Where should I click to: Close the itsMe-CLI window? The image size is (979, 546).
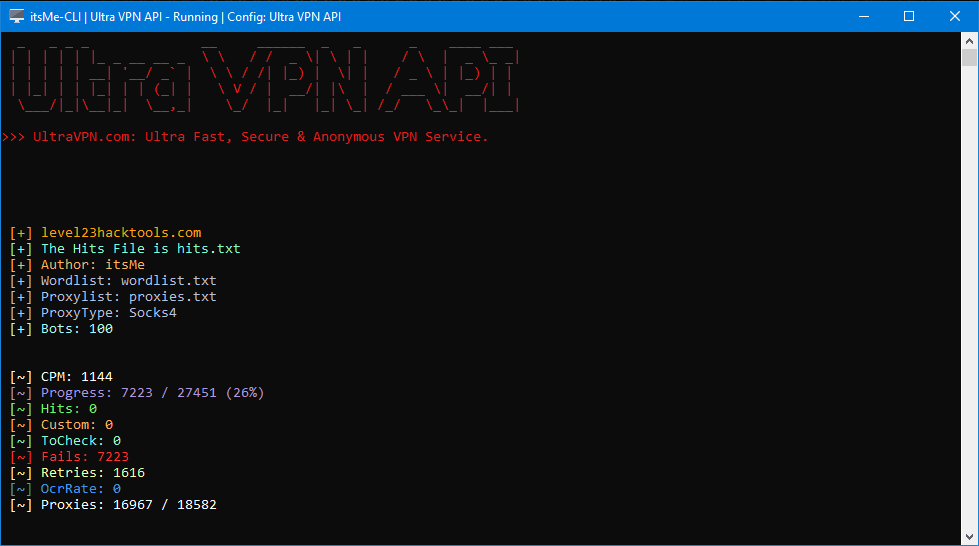[955, 16]
